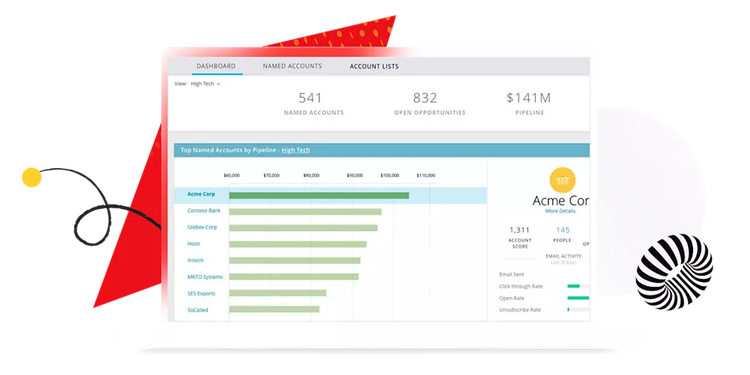Screen dimensions: 750x375
Task: Open the Account Lists tab
Action: (x=374, y=66)
